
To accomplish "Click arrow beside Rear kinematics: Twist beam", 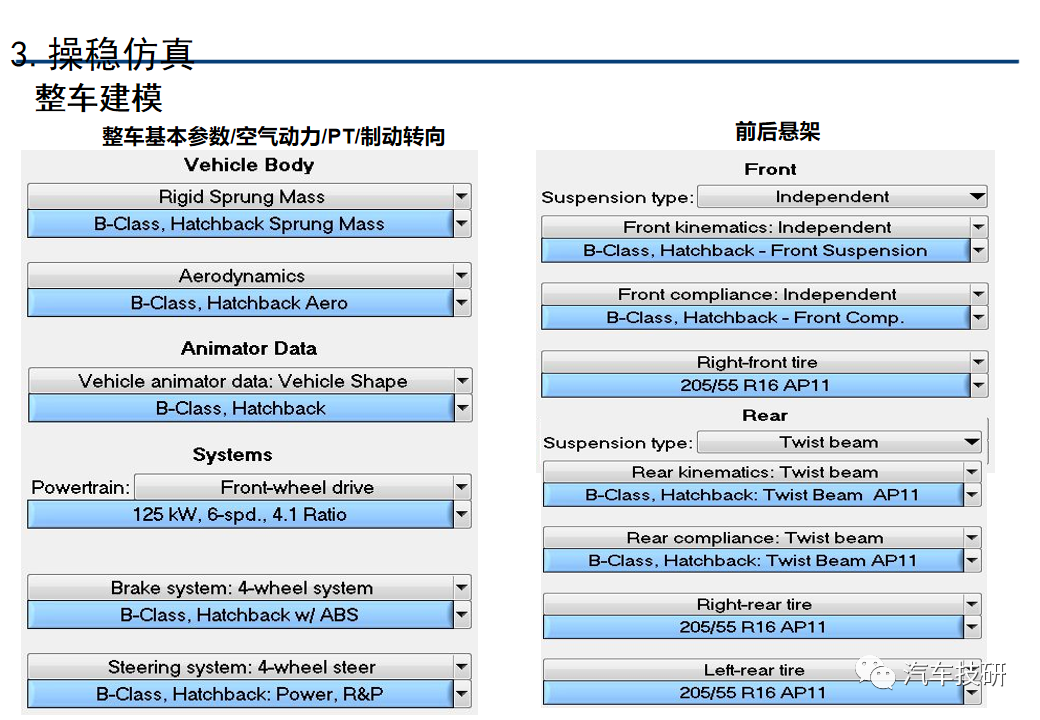I will coord(973,472).
